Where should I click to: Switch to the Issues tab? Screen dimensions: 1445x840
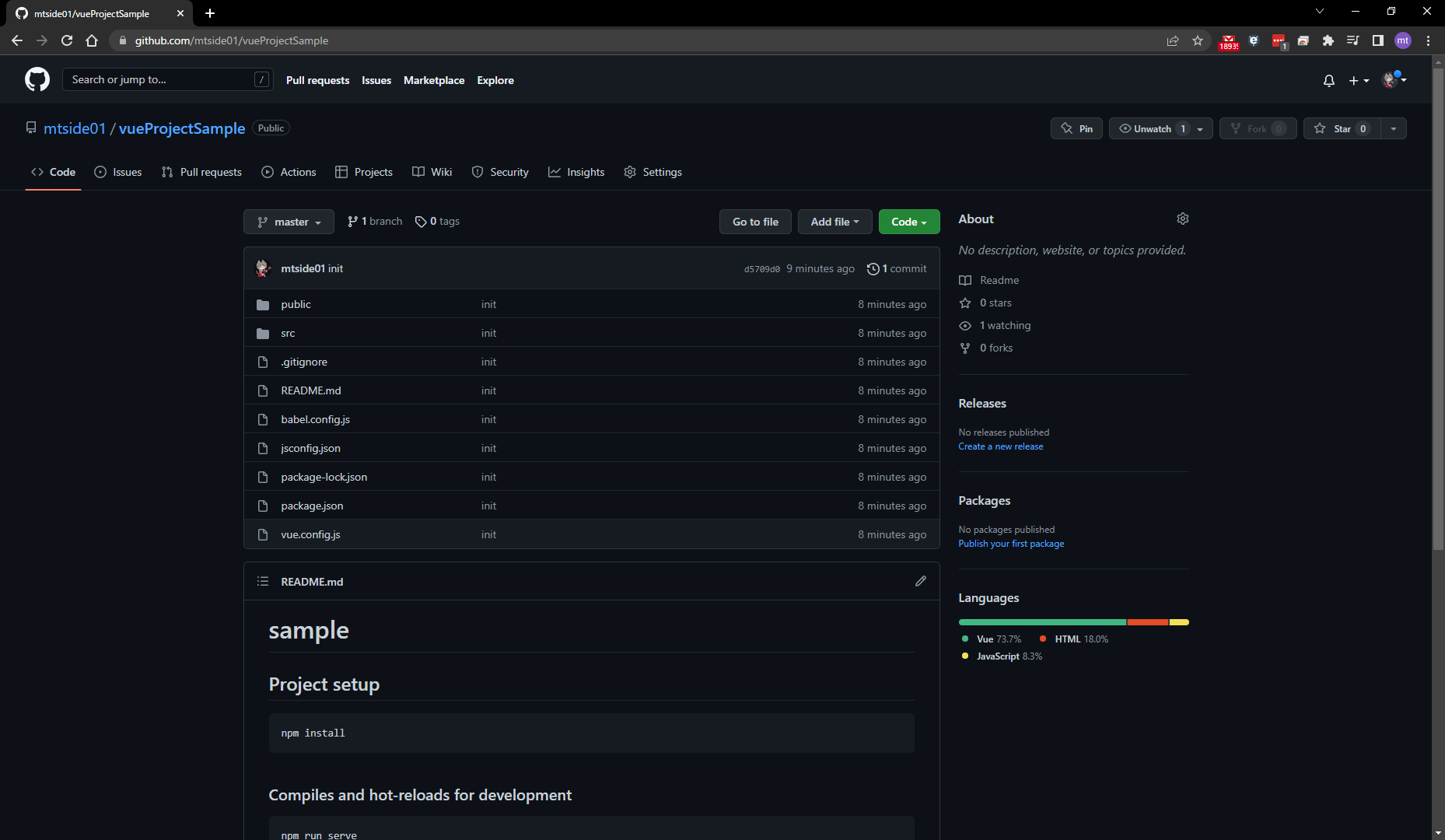coord(118,172)
